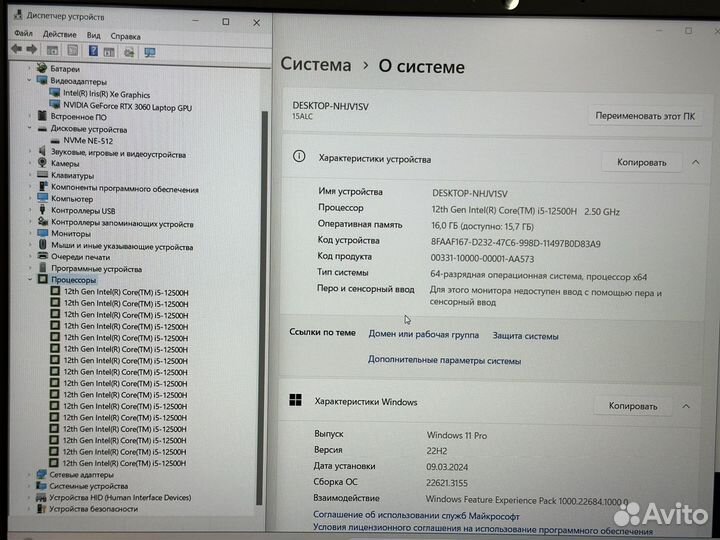Expand the Сетевые адаптеры category arrow
This screenshot has width=720, height=540.
(30, 474)
